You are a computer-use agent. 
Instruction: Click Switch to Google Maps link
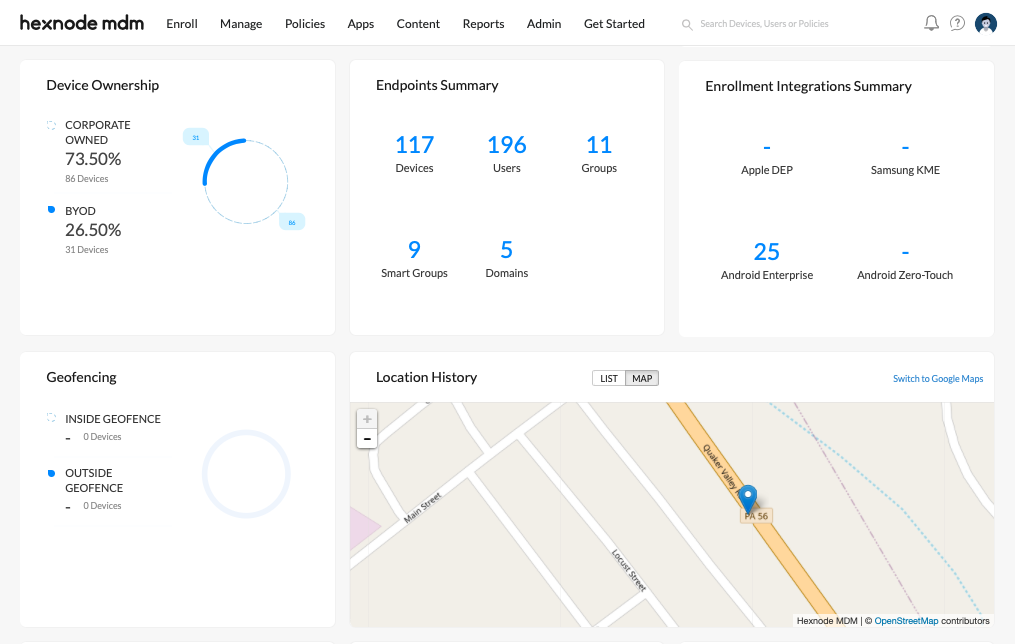pos(938,379)
